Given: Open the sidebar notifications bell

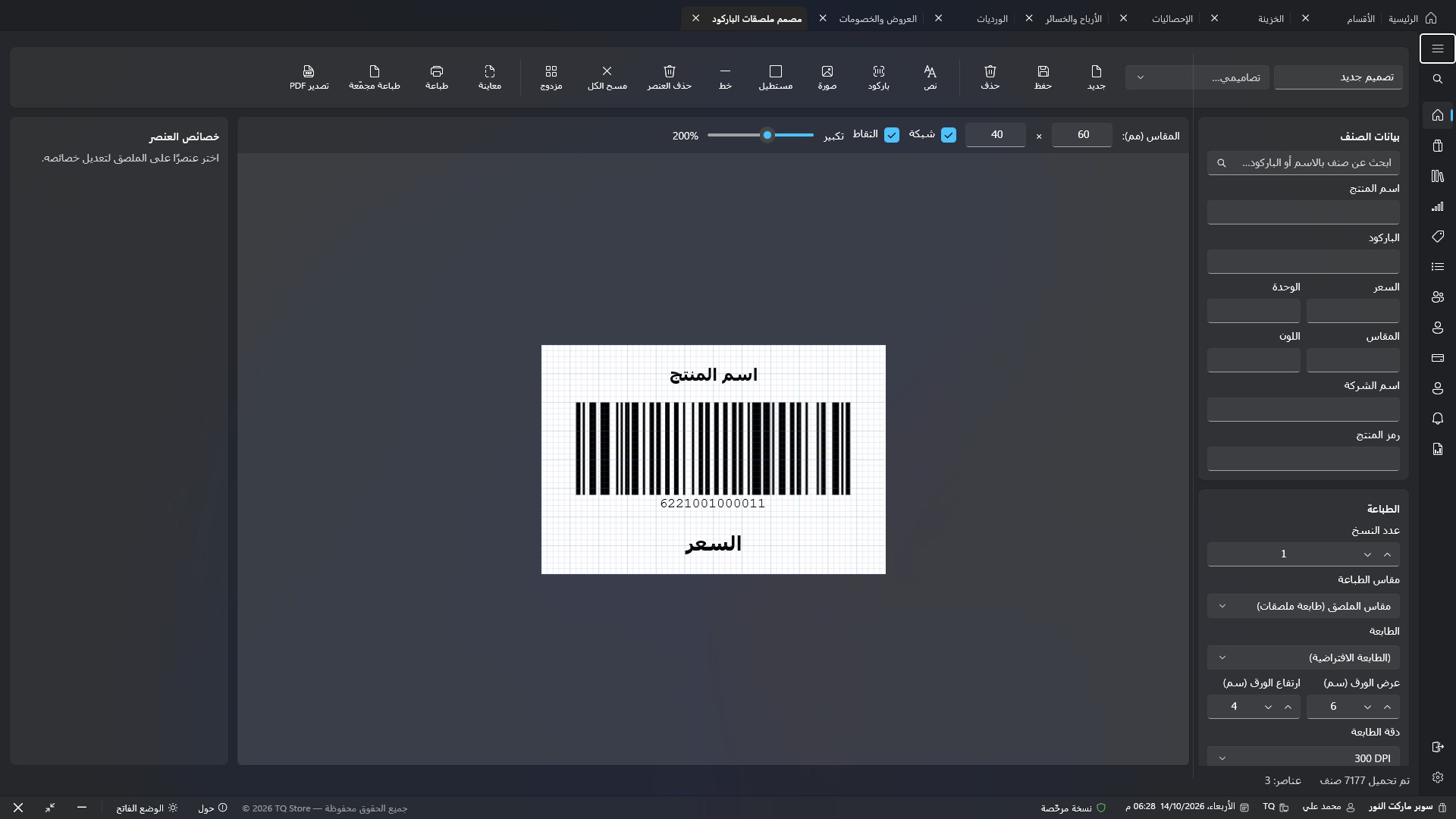Looking at the screenshot, I should (x=1437, y=419).
